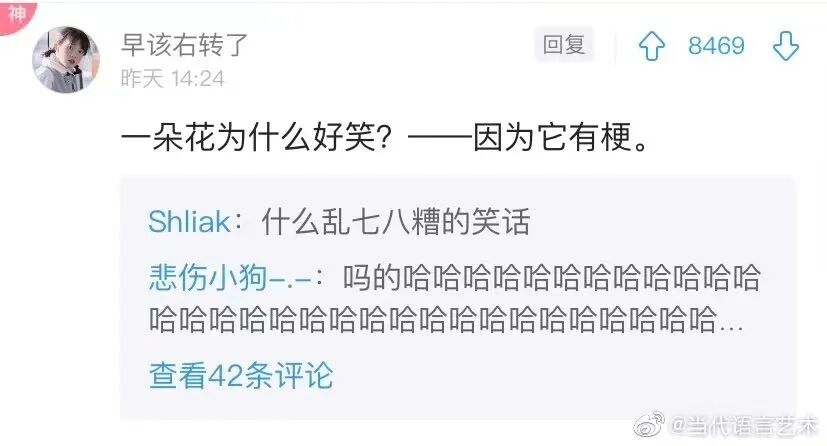Image resolution: width=827 pixels, height=446 pixels.
Task: Click the @当代语言艺术 watermark text
Action: pos(745,425)
